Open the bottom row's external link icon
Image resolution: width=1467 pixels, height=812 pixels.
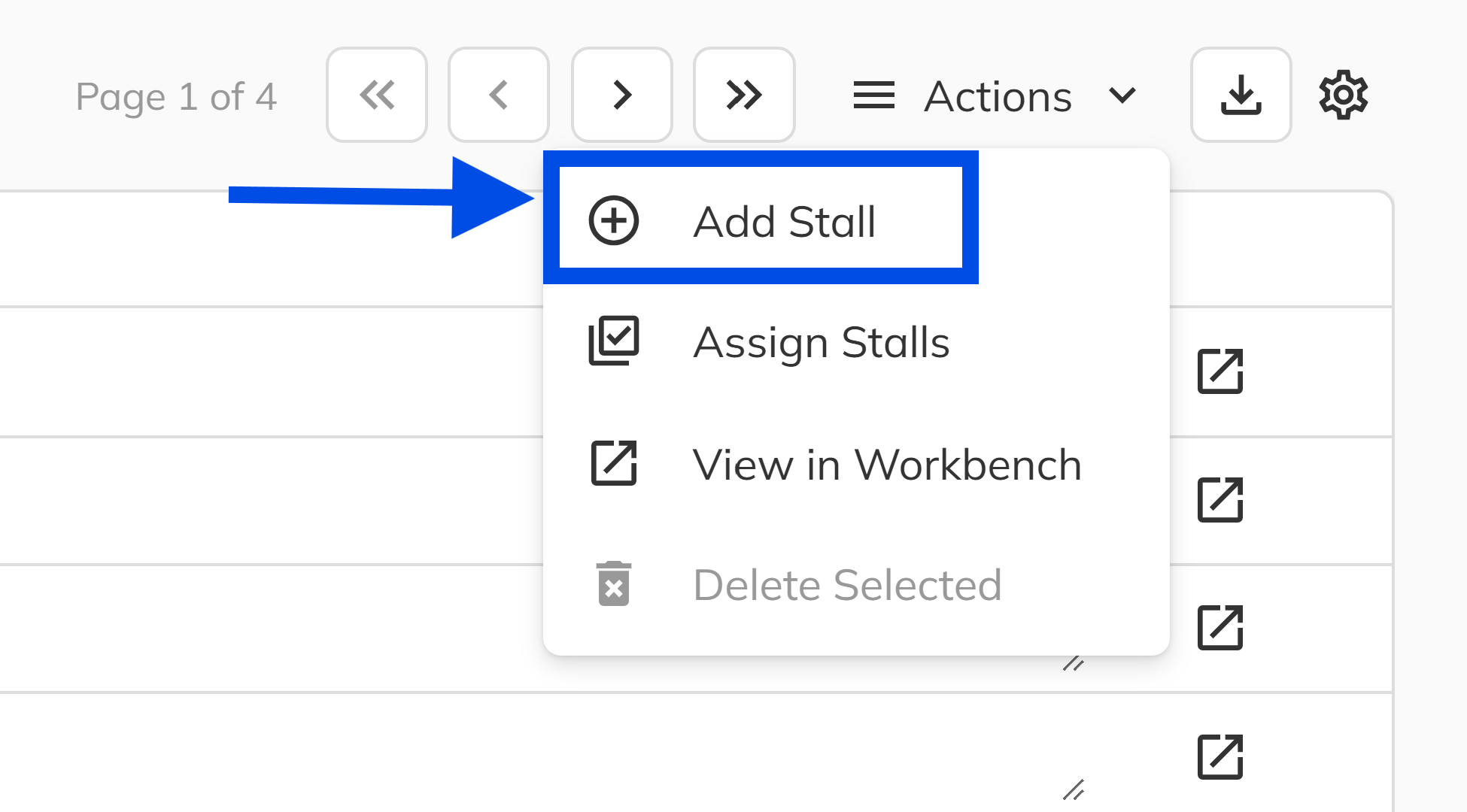point(1219,758)
